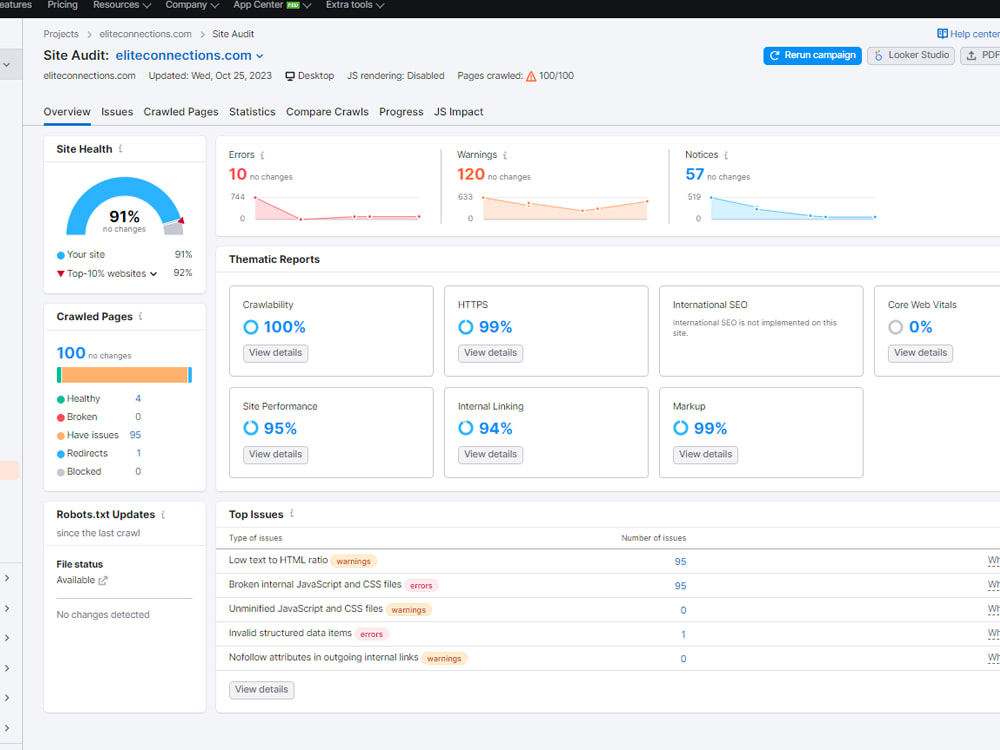Viewport: 1000px width, 750px height.
Task: Open the Help center link
Action: pyautogui.click(x=968, y=34)
